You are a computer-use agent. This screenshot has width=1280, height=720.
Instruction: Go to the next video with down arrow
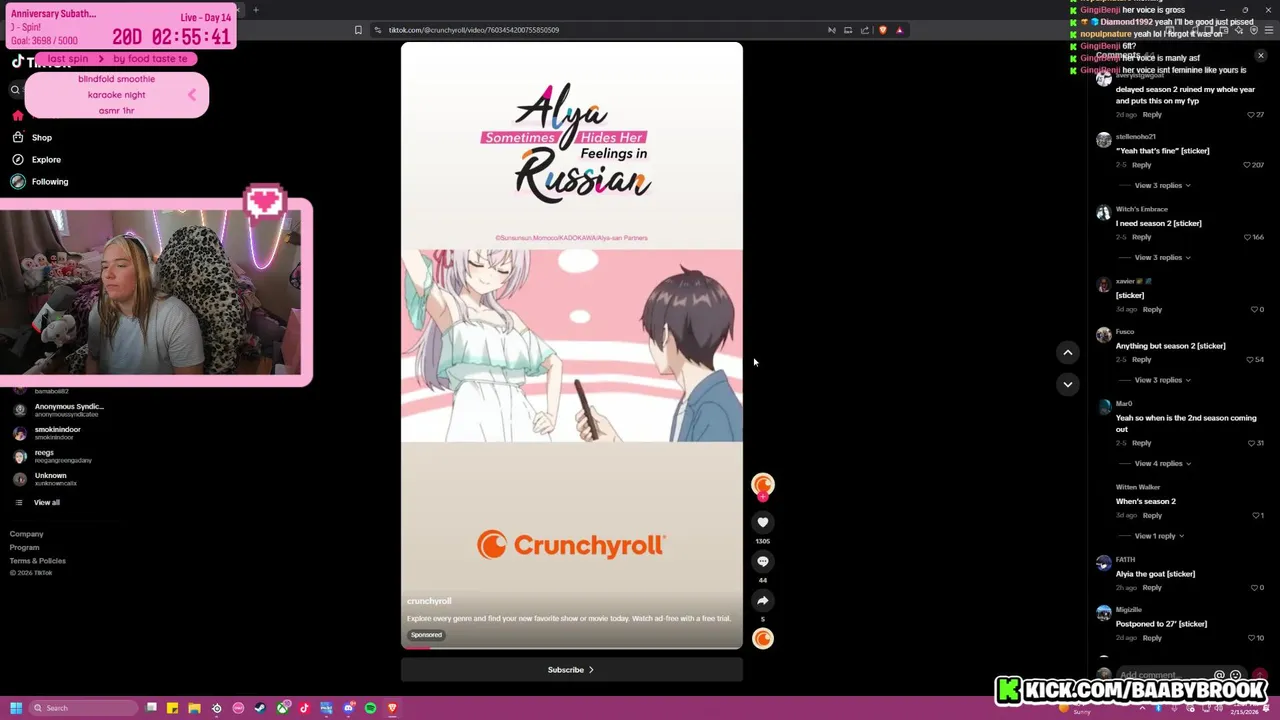point(1067,384)
